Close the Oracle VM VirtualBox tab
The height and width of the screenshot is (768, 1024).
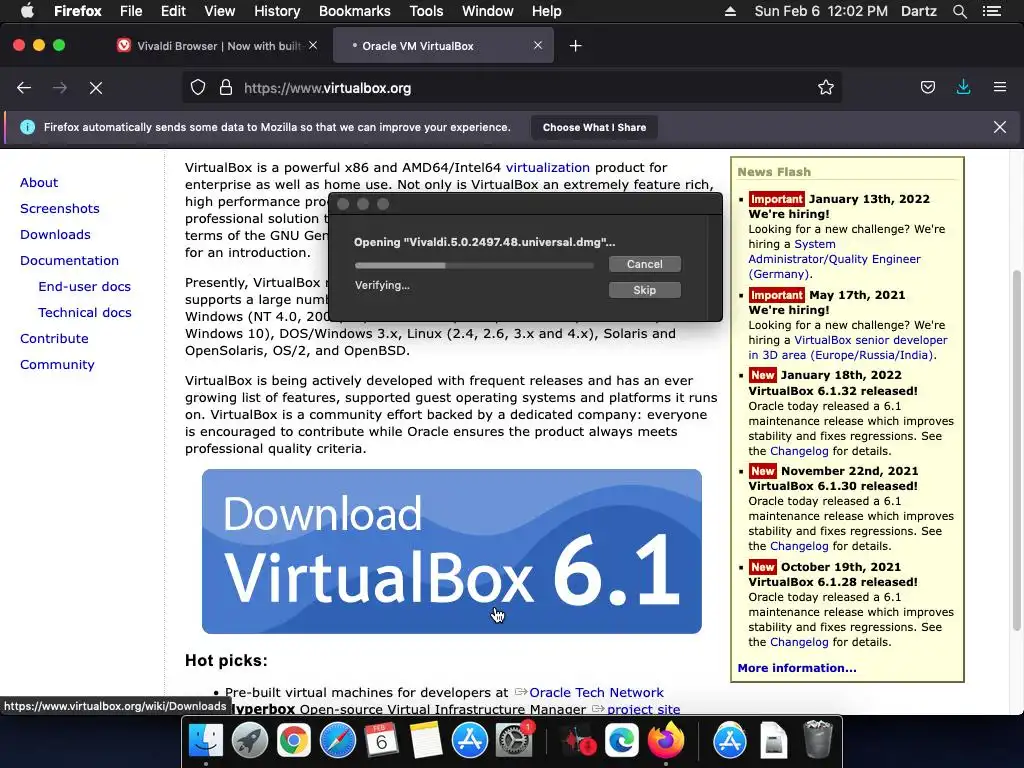[537, 45]
